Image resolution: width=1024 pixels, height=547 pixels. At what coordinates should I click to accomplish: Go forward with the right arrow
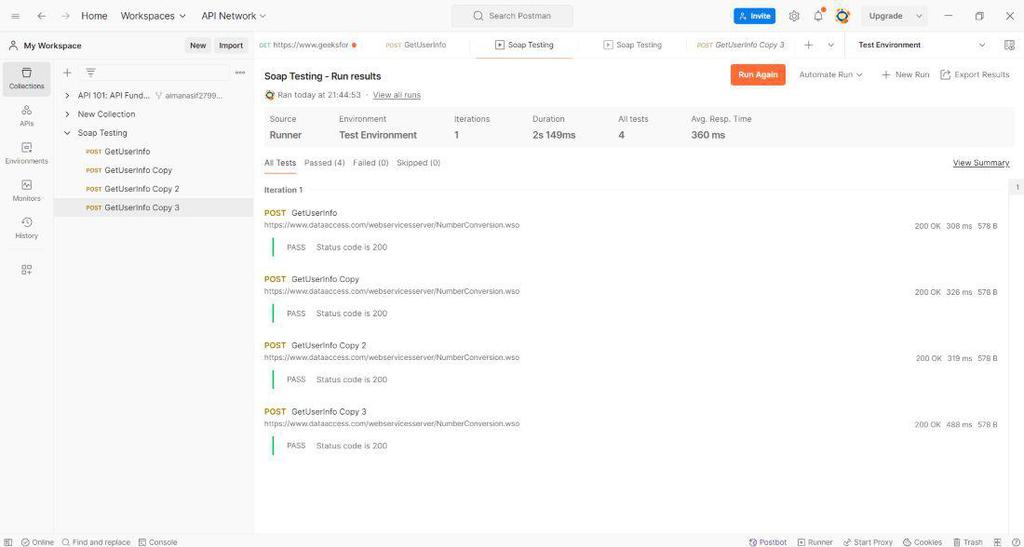point(65,16)
